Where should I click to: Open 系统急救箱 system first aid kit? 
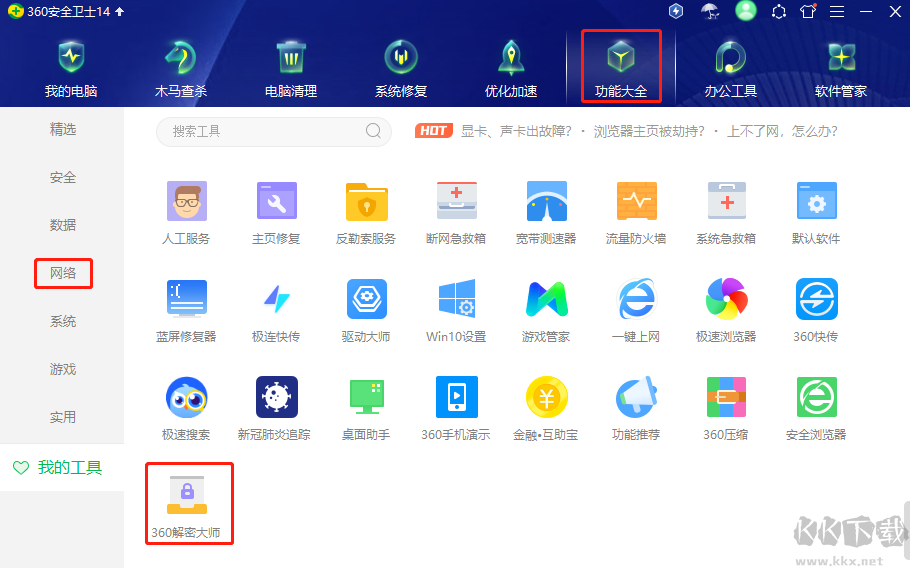pos(726,212)
